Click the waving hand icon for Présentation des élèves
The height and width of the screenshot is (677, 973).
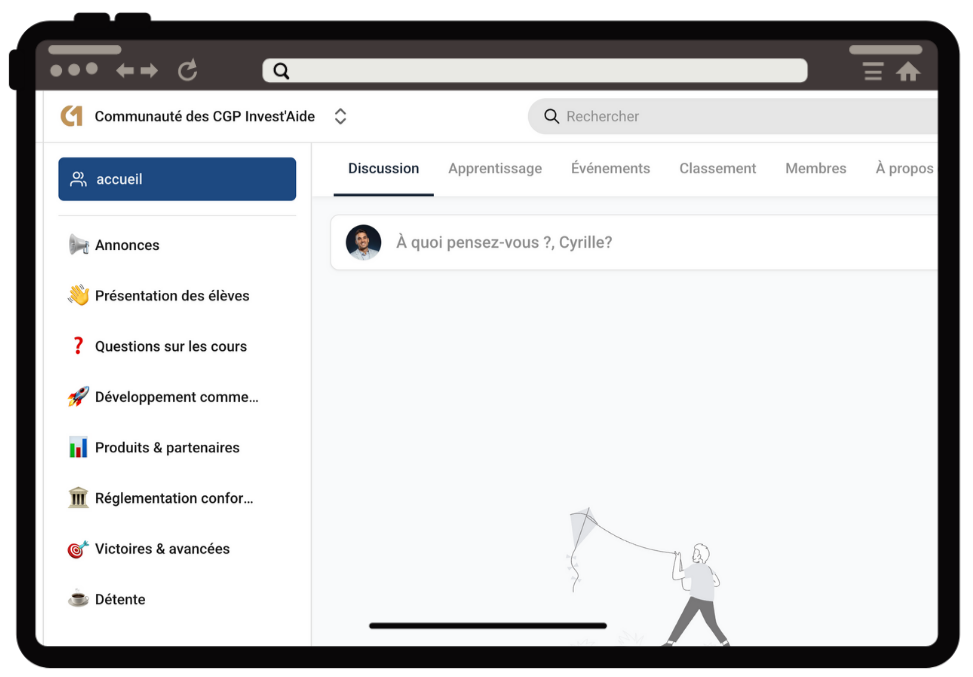click(x=78, y=296)
